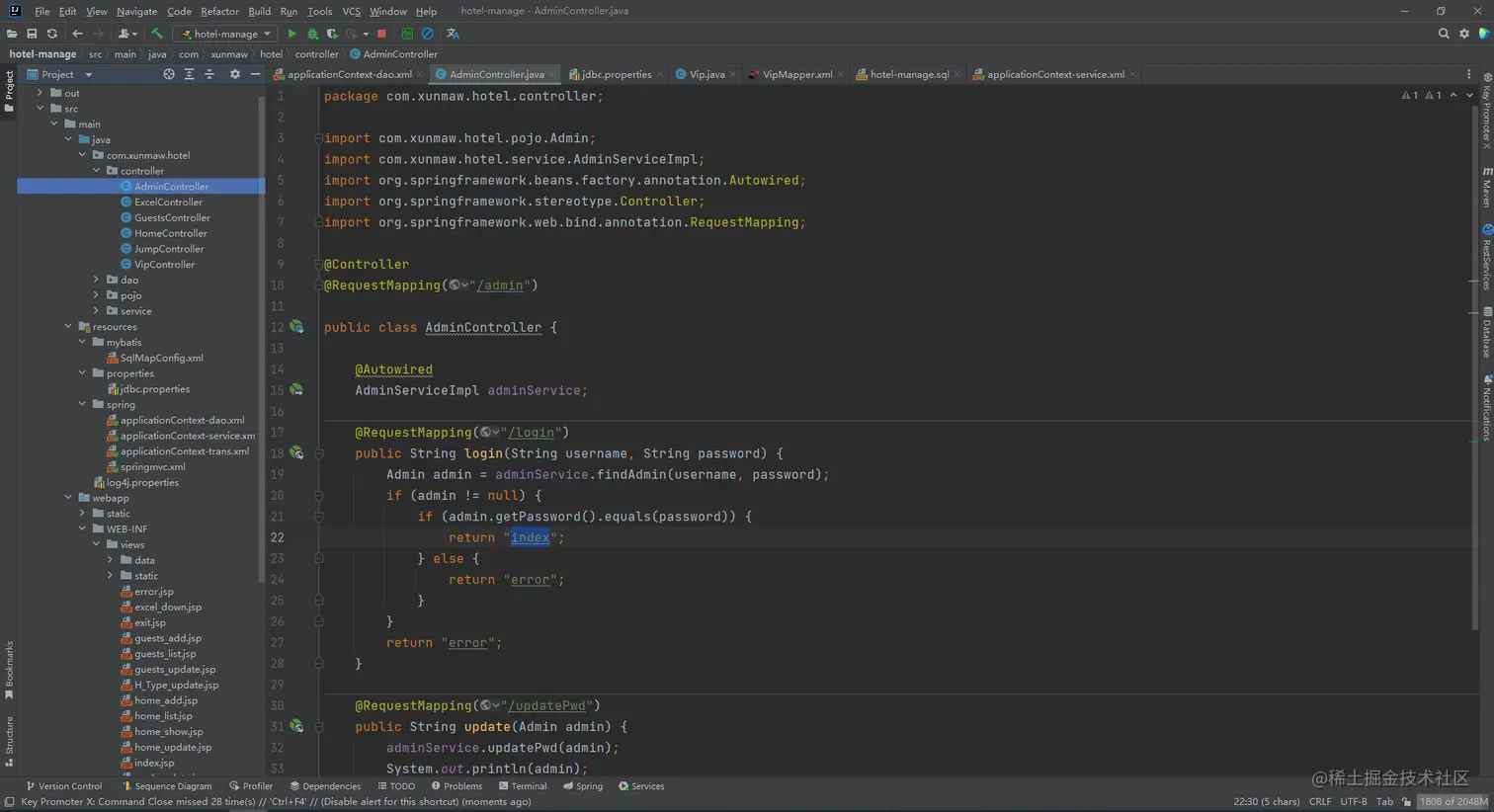This screenshot has width=1494, height=812.
Task: Click the blue crossed-circle toolbar icon
Action: click(x=427, y=34)
